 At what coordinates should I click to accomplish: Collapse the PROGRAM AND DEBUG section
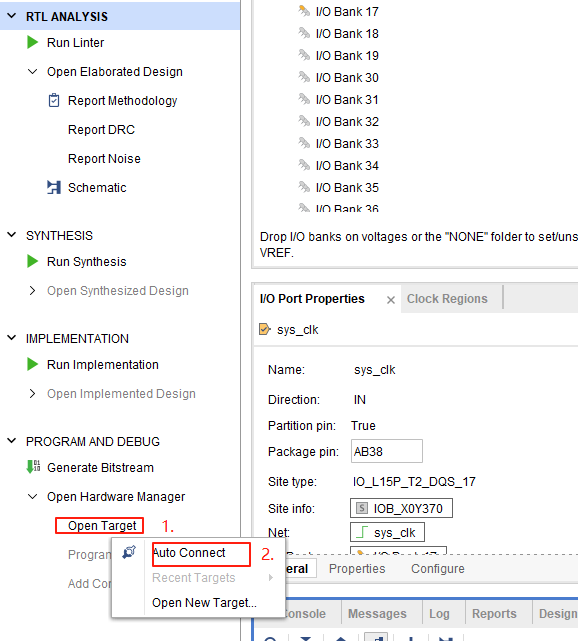click(12, 441)
